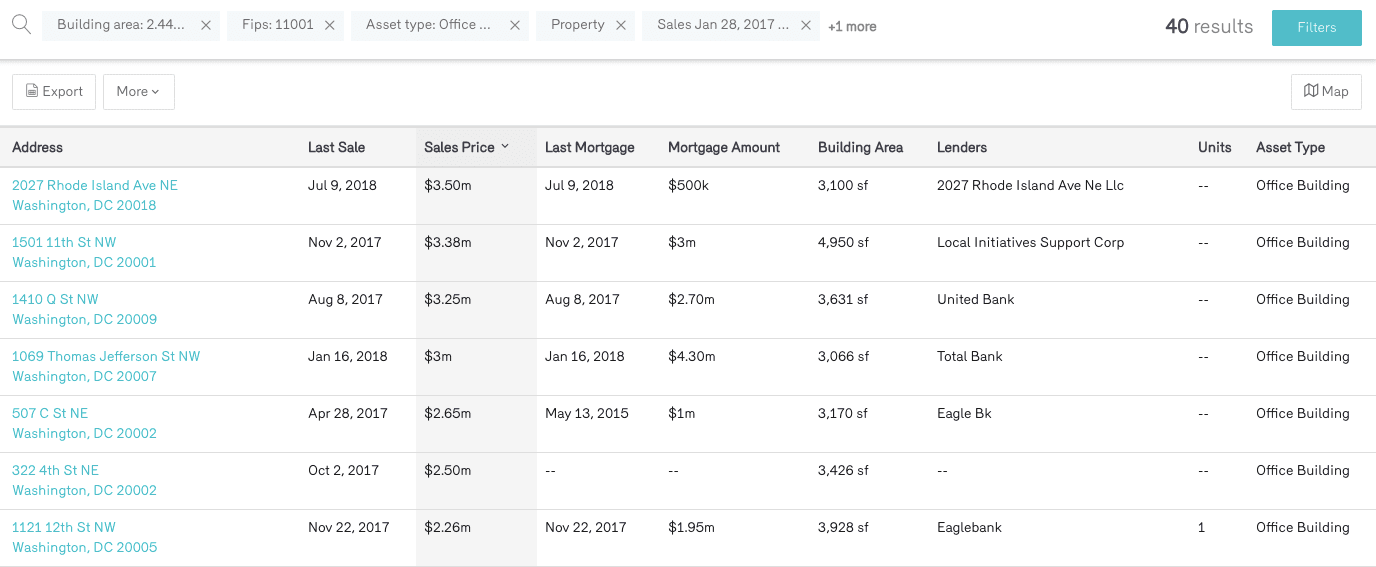Remove the Fips 11001 filter chip

[331, 26]
